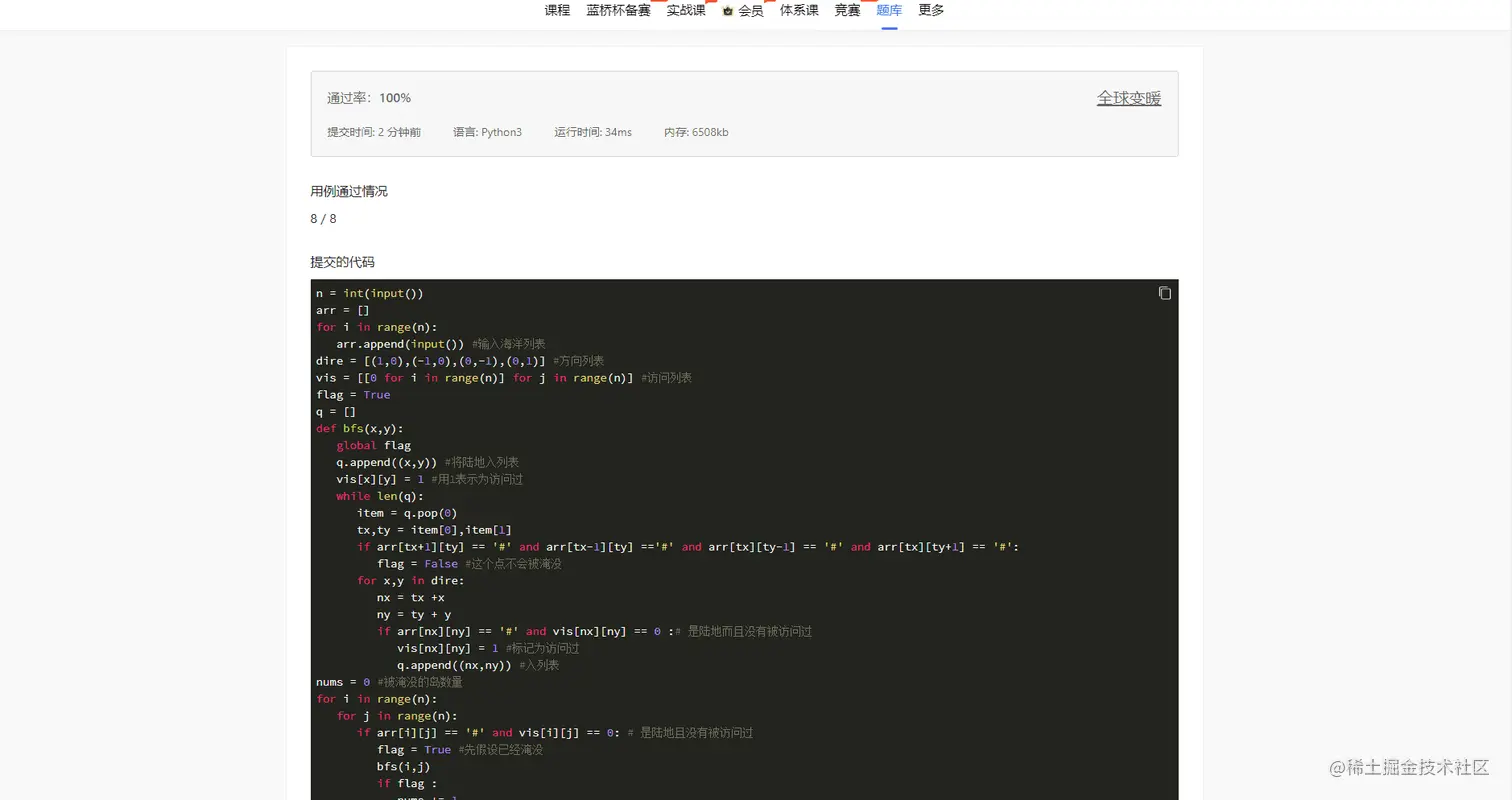Open the 体系课 menu item

point(797,11)
